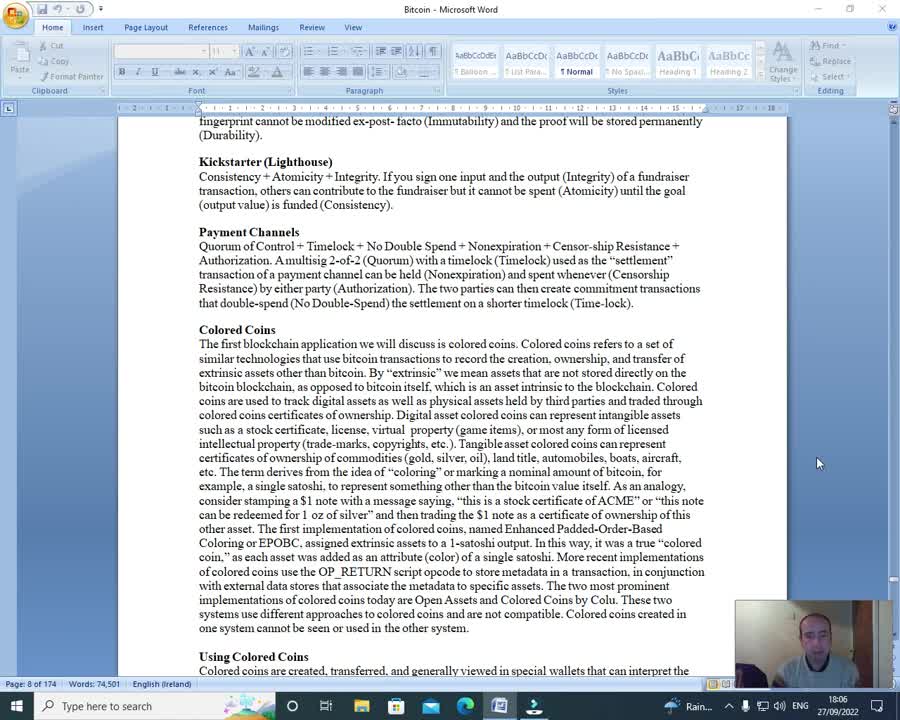Toggle Strikethrough formatting
900x720 pixels.
tap(180, 72)
